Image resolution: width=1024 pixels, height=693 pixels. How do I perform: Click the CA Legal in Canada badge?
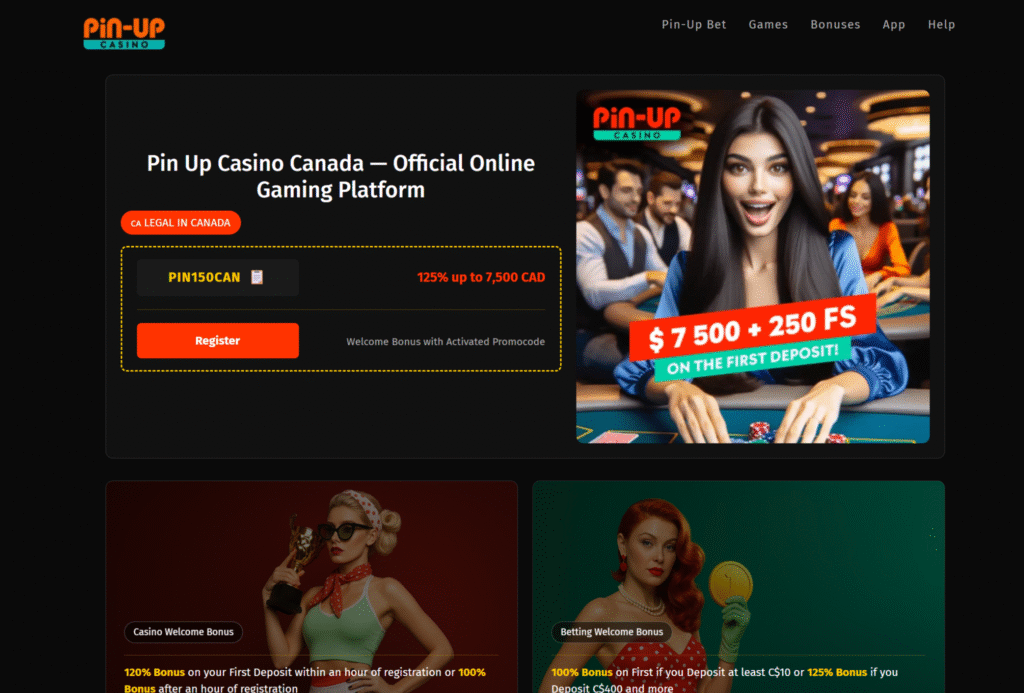181,223
